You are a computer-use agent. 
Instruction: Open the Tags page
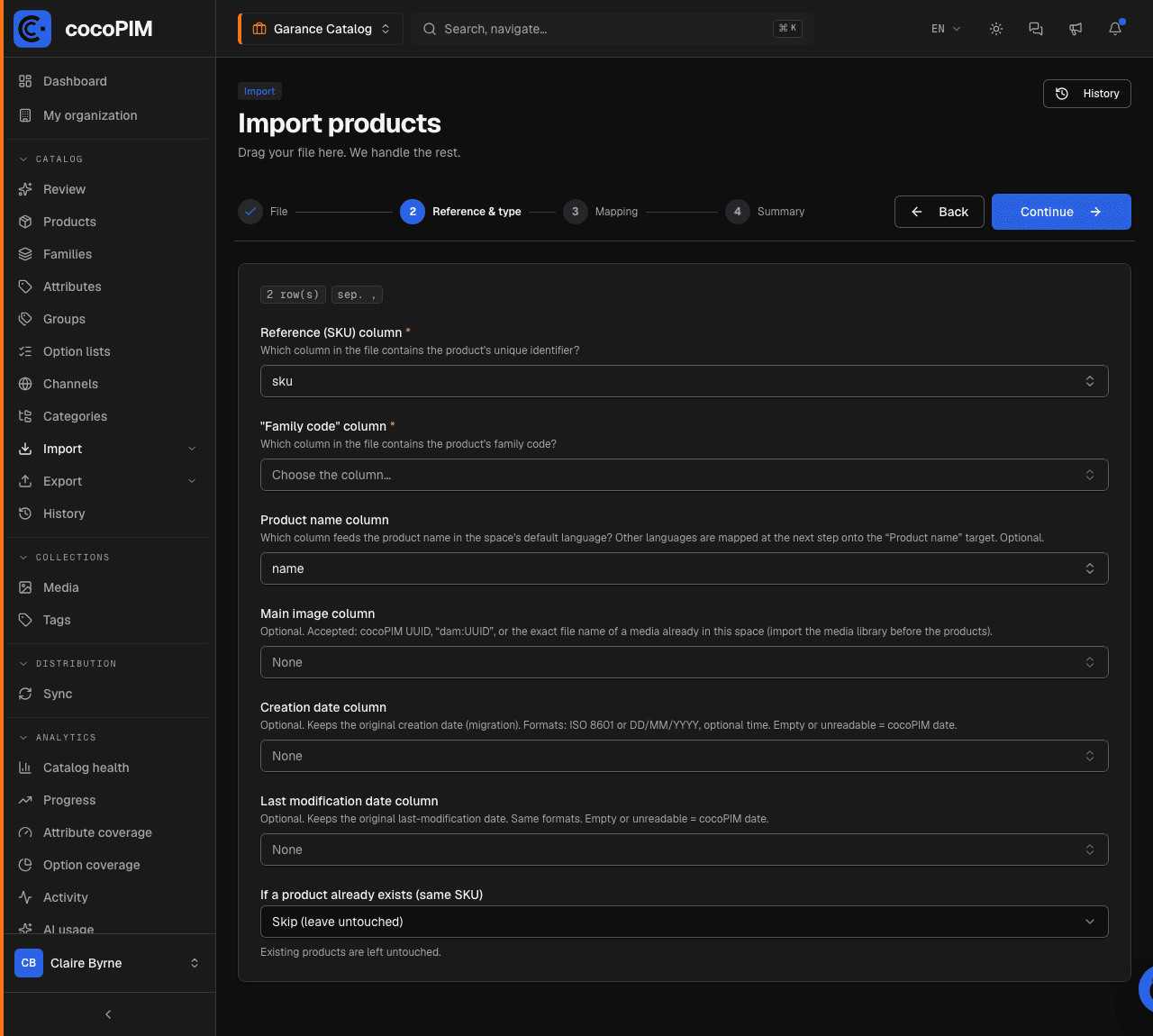107,620
